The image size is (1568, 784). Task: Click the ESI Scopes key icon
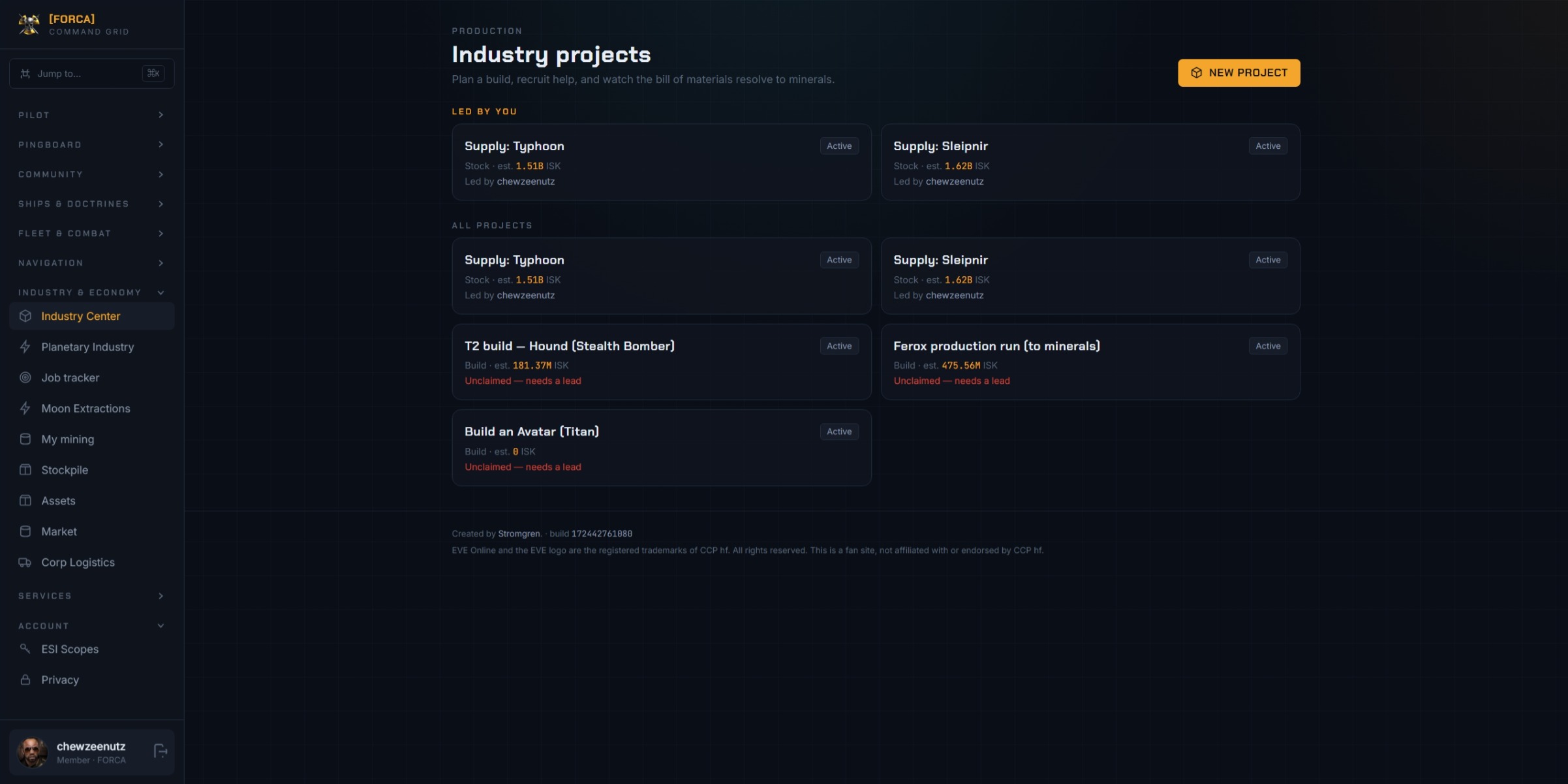point(25,648)
